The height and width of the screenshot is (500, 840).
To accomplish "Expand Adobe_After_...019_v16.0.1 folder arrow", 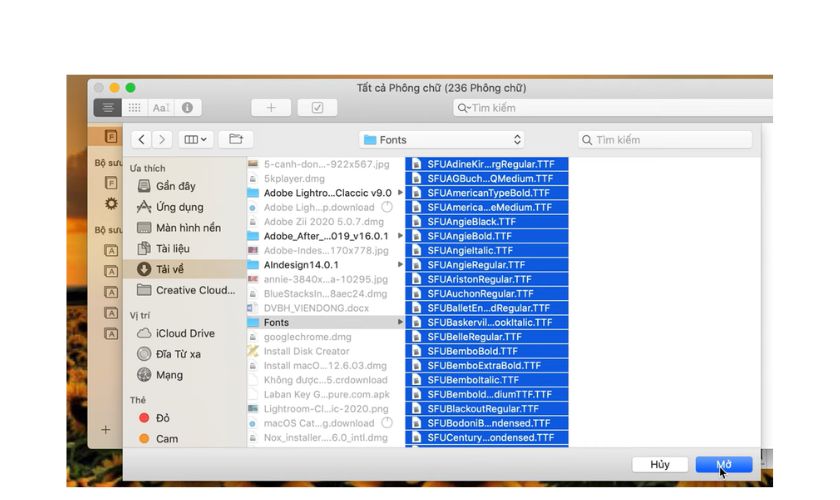I will (x=400, y=236).
